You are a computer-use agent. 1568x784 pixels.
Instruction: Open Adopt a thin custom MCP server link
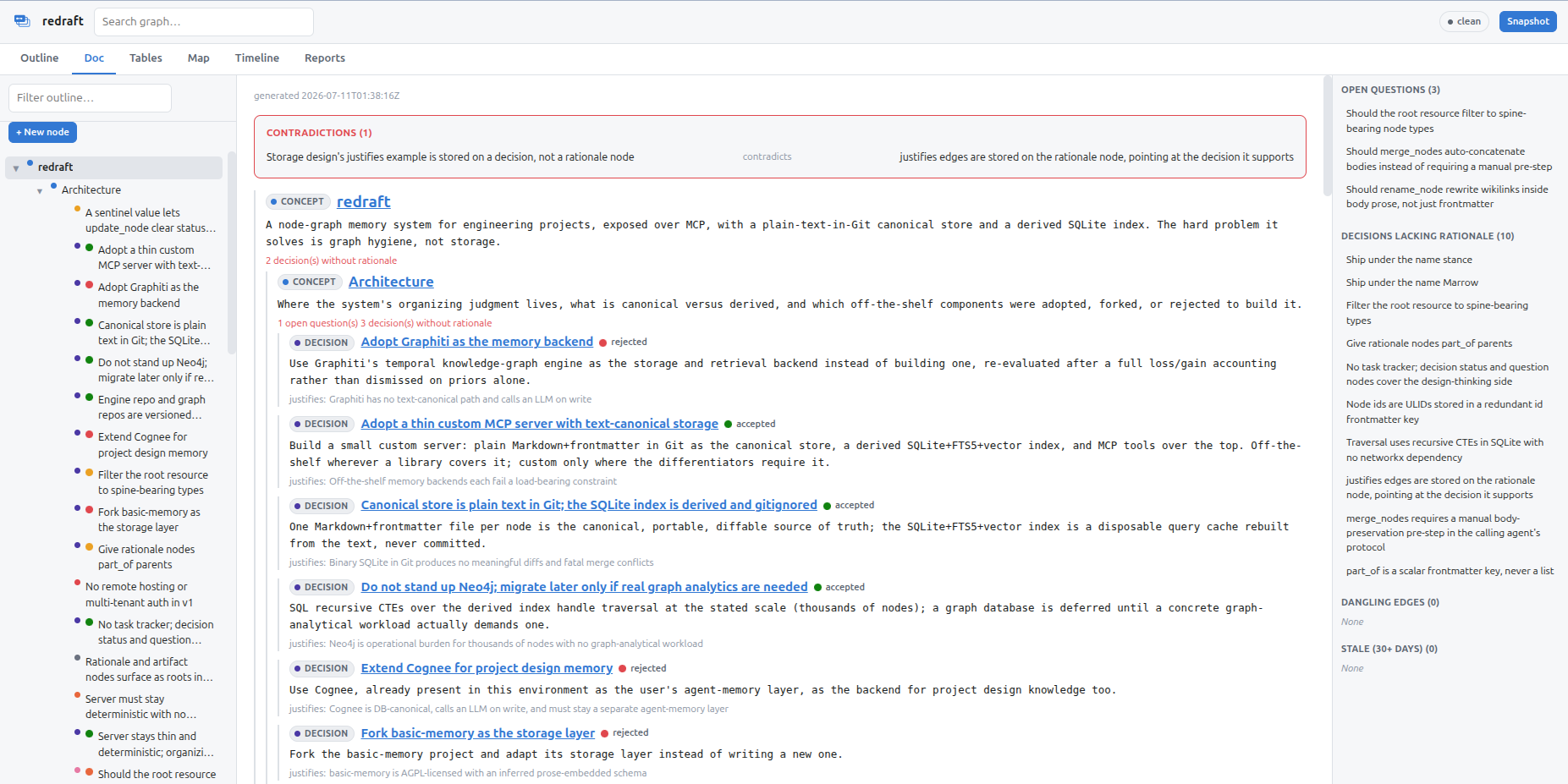coord(539,424)
